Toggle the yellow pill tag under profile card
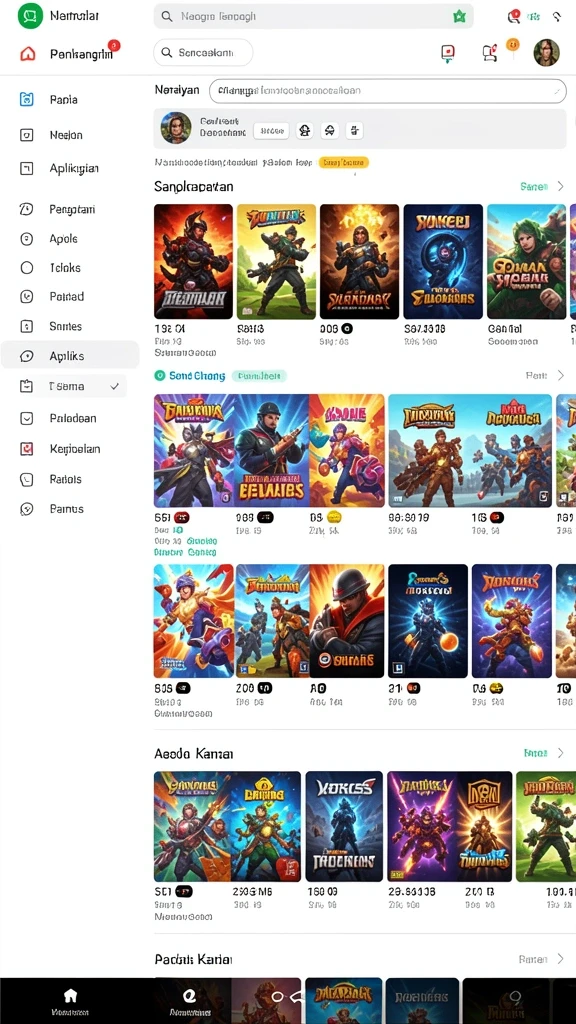The height and width of the screenshot is (1024, 576). coord(344,162)
